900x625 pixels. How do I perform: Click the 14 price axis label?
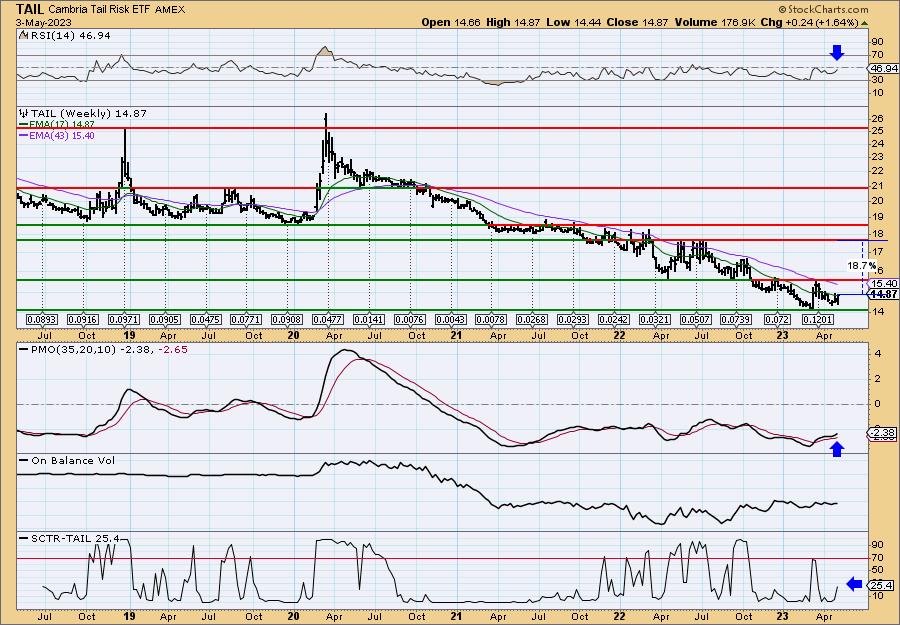coord(877,312)
